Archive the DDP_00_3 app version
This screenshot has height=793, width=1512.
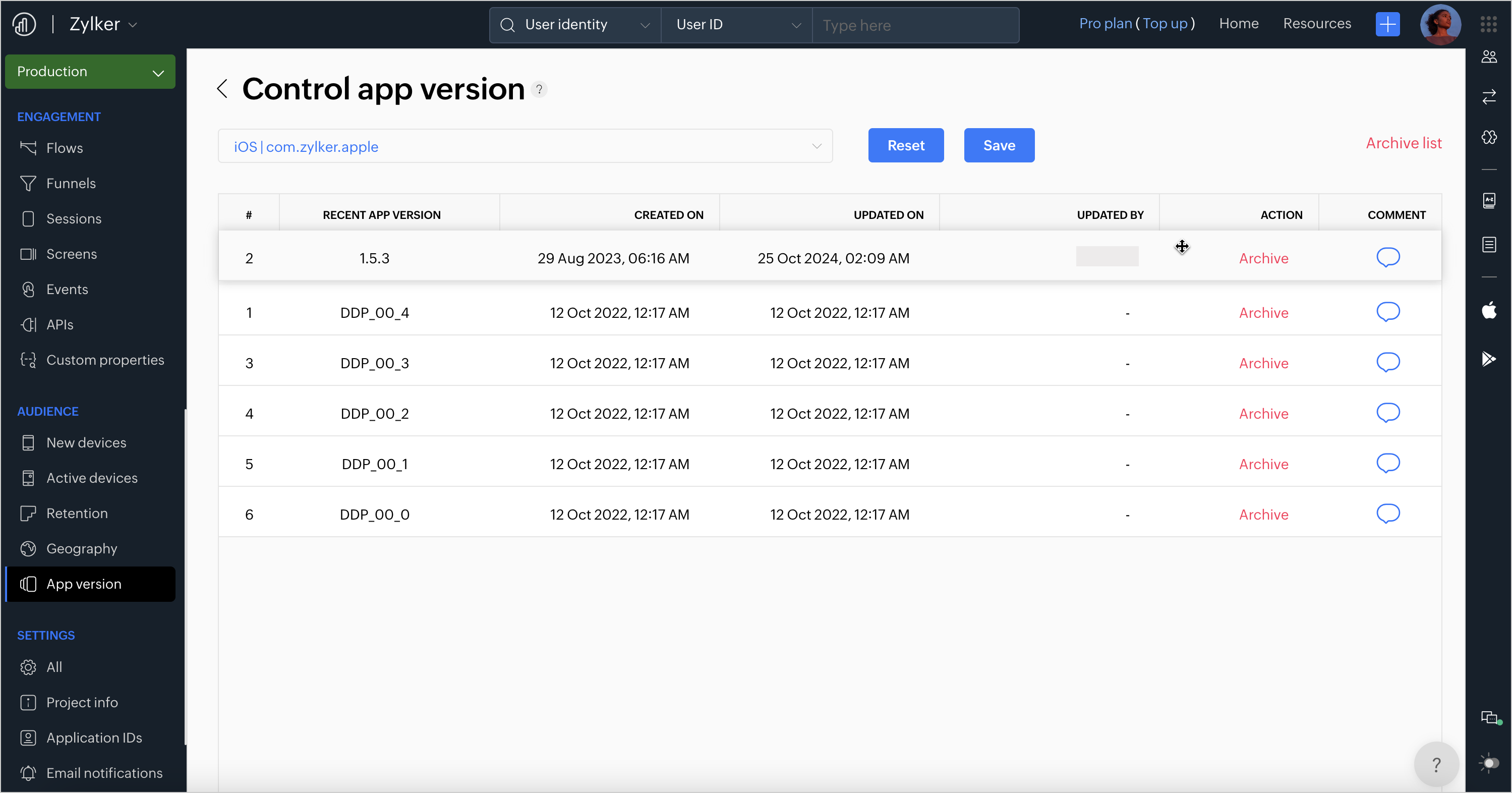[1263, 363]
